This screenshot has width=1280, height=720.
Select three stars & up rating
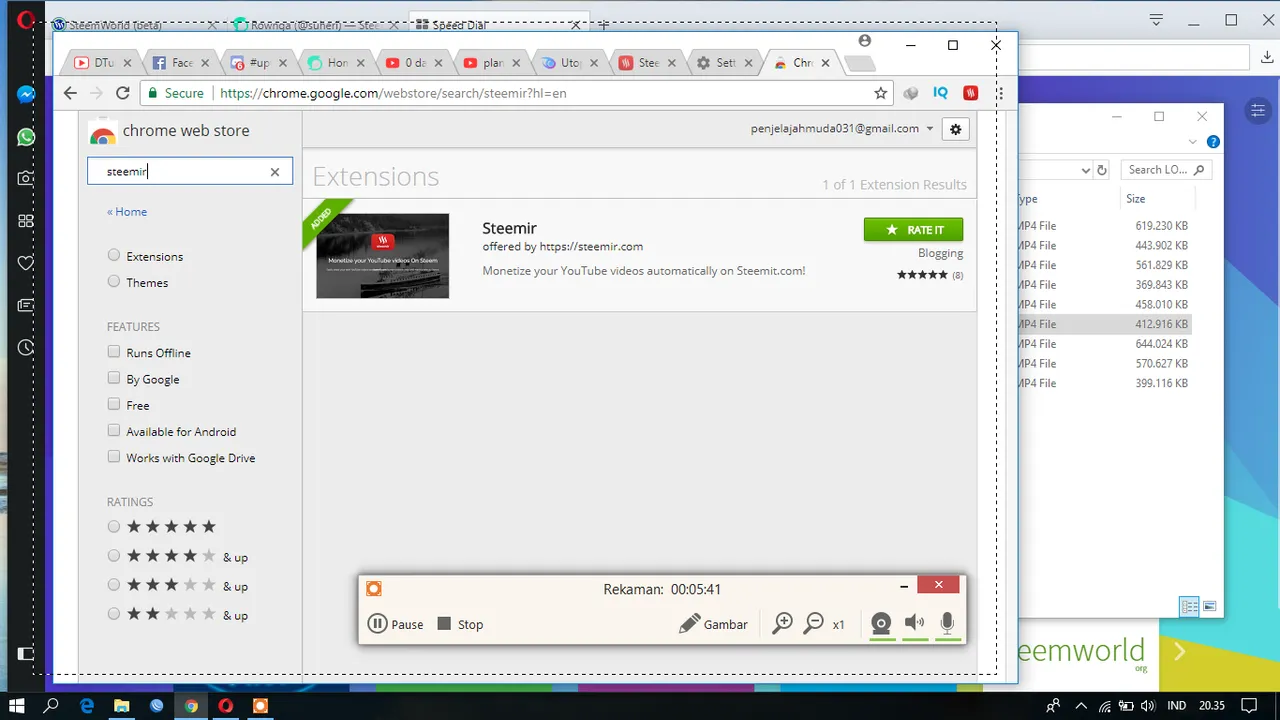click(x=114, y=585)
